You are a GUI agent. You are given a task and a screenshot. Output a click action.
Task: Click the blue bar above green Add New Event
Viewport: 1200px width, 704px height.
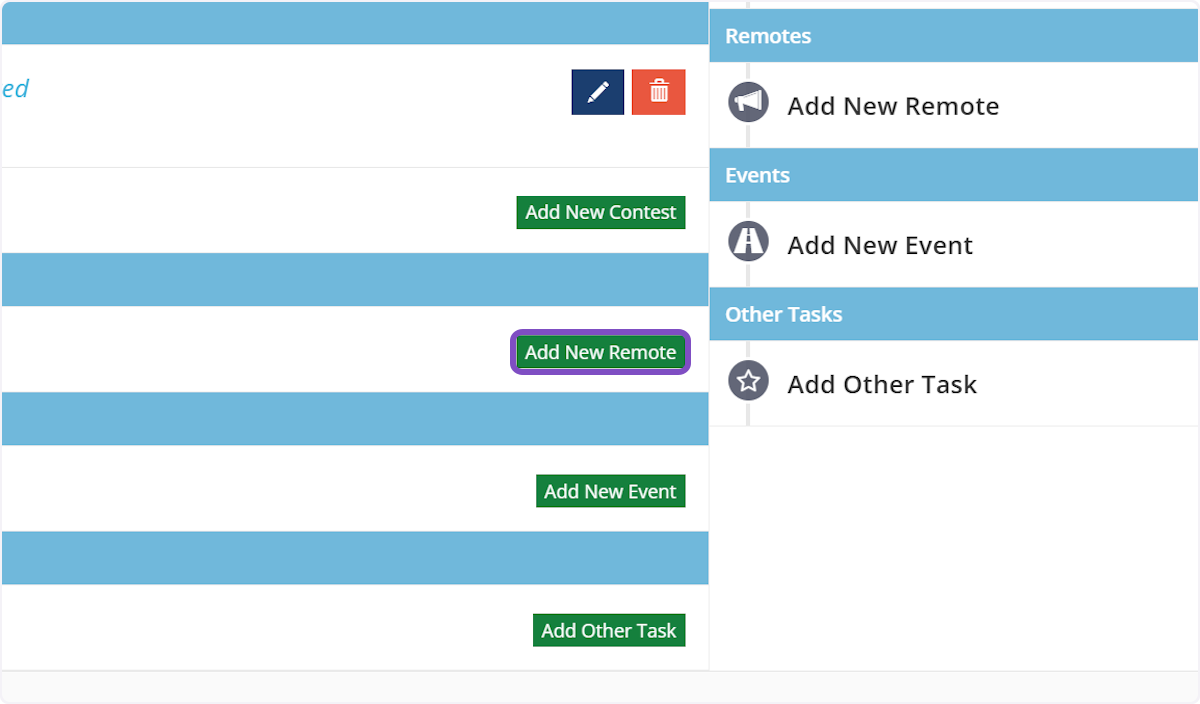354,418
